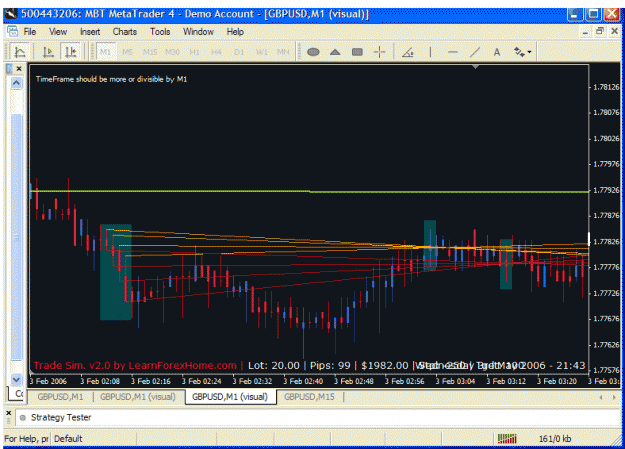Open the Tools menu
This screenshot has width=625, height=449.
pos(160,32)
